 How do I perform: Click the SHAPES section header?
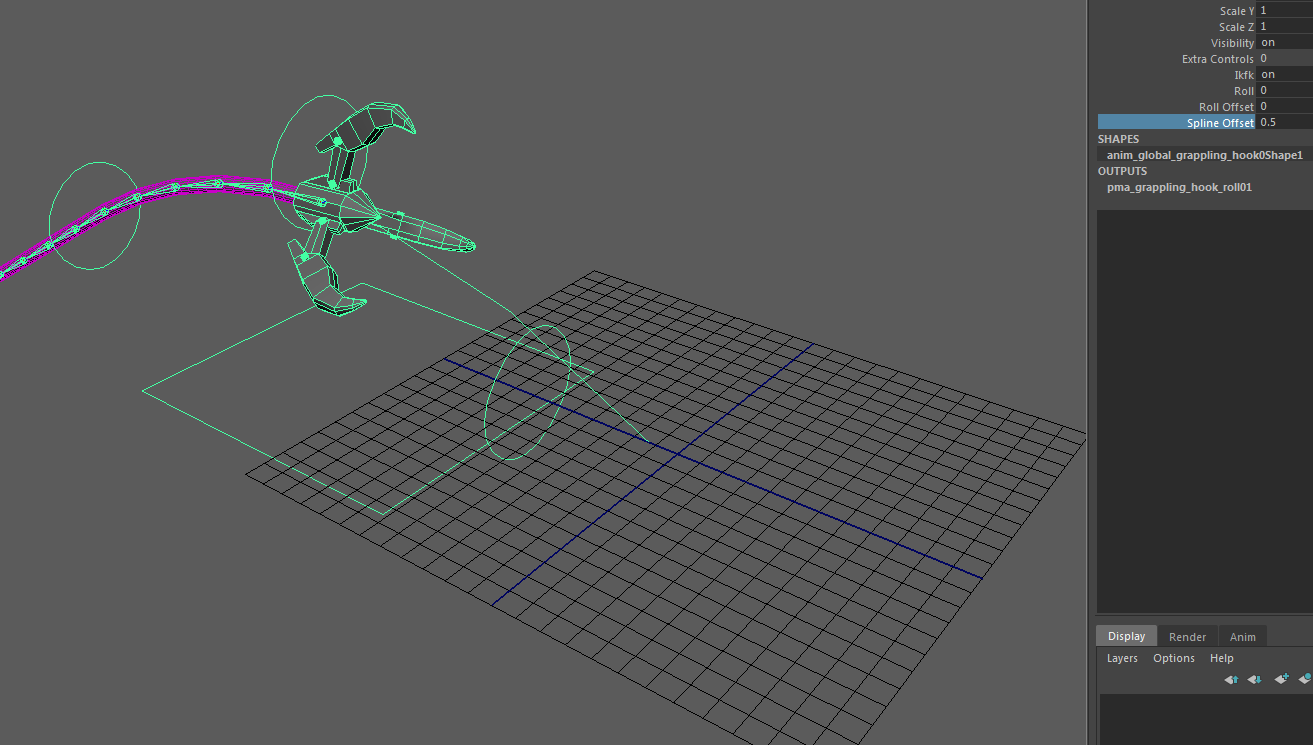click(x=1118, y=139)
